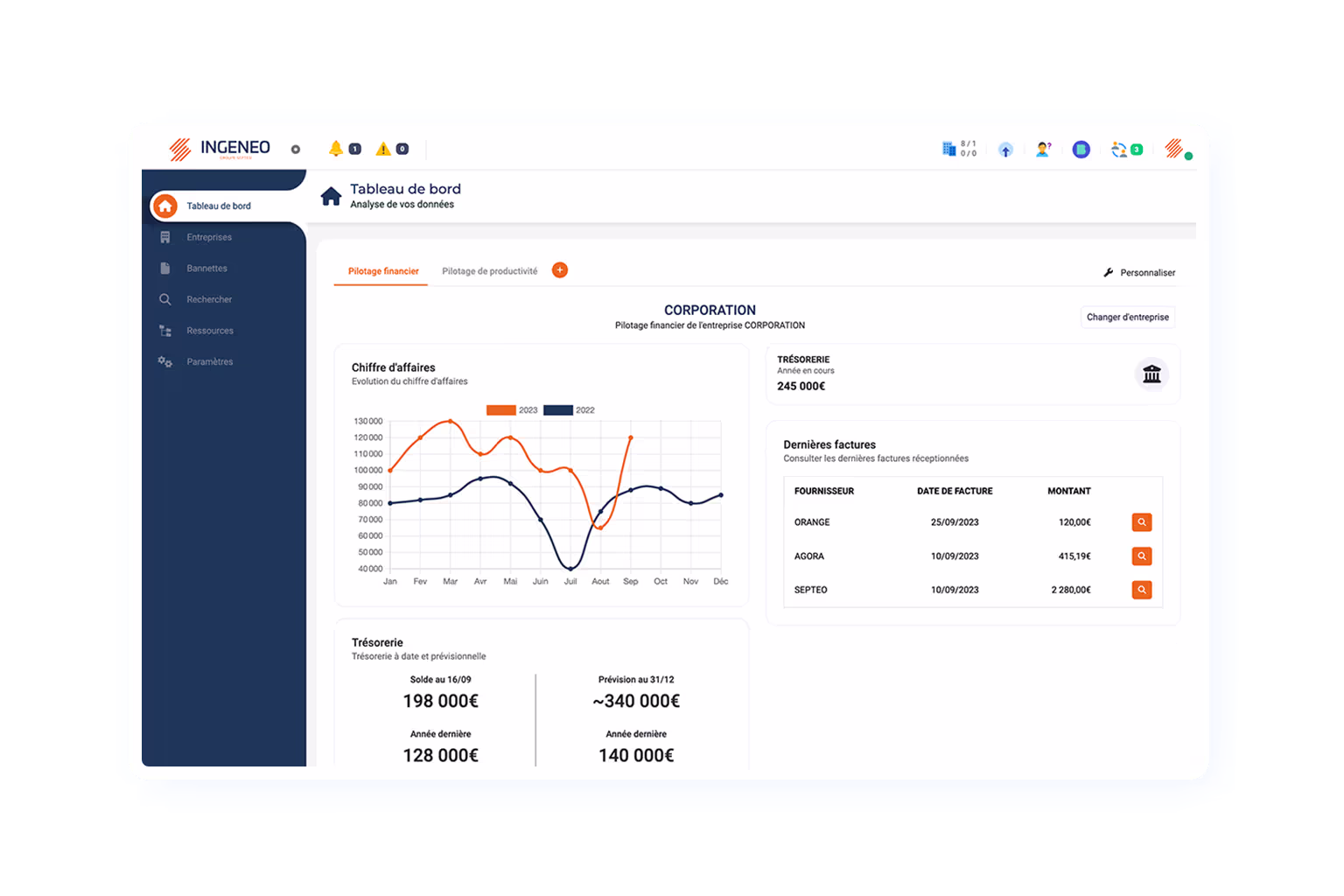Click the INGENEO logo

point(220,149)
